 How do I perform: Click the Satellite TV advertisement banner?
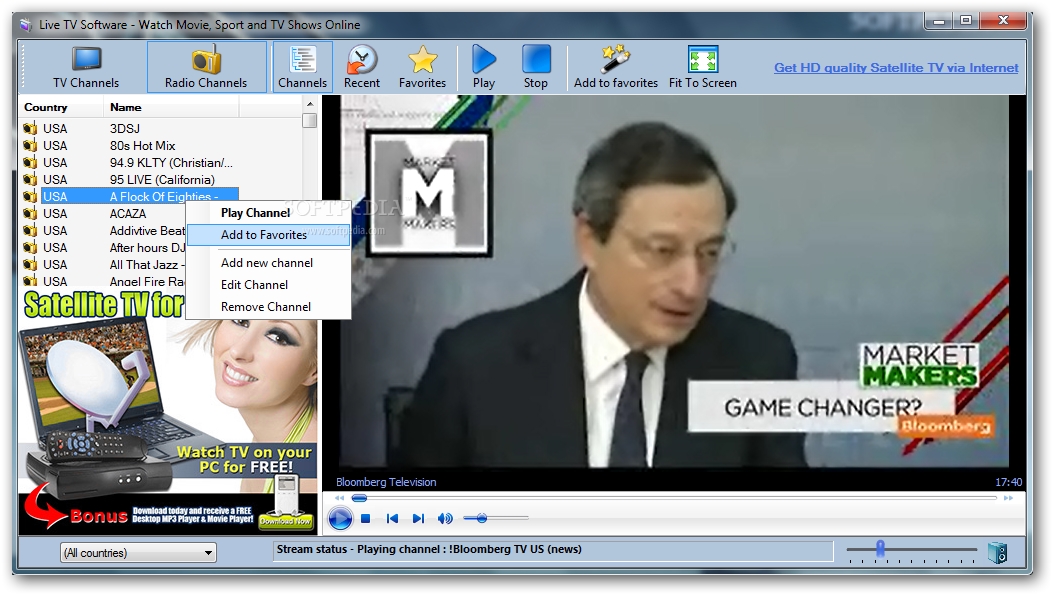pos(168,412)
